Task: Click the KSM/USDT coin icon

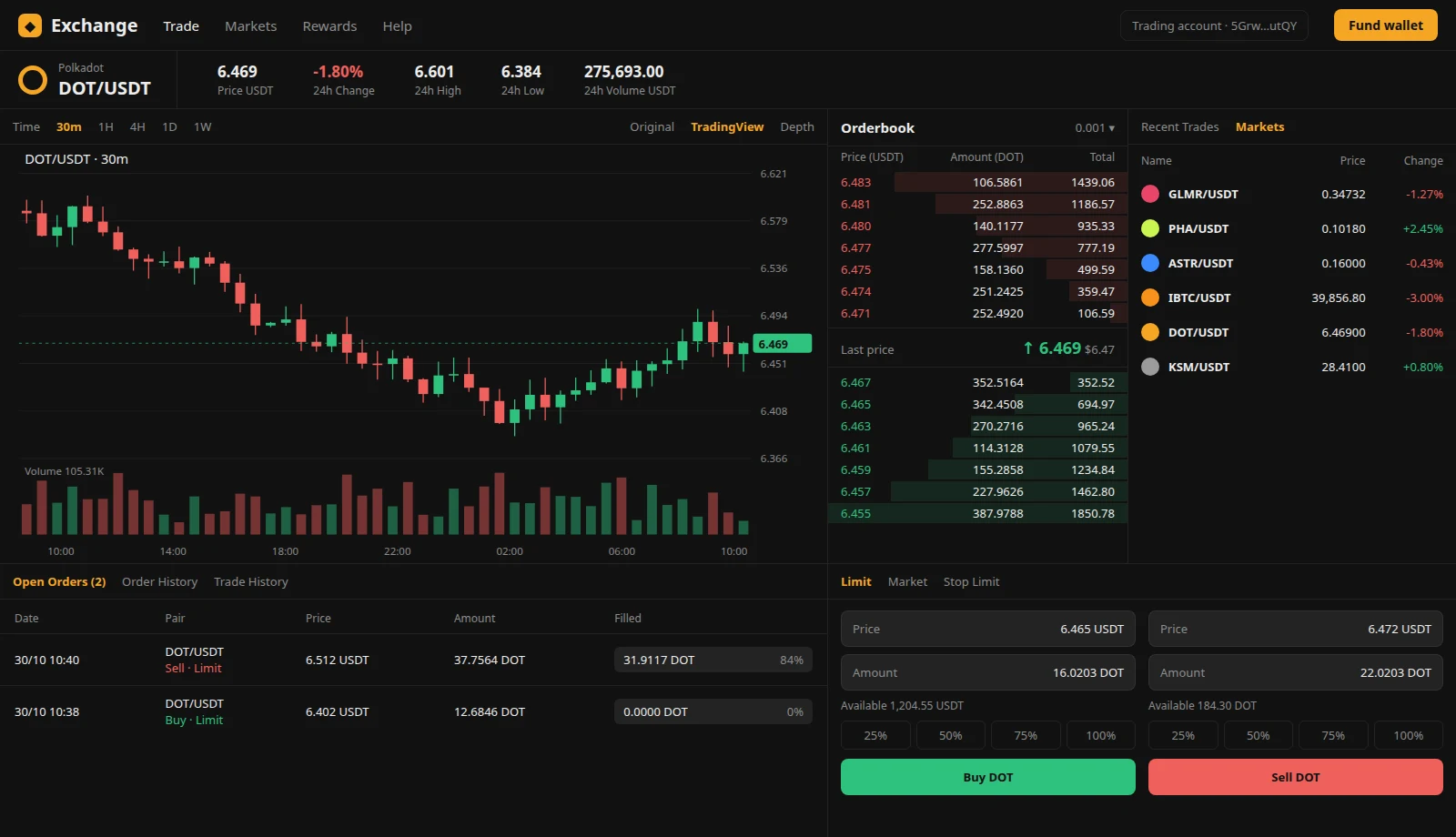Action: click(1150, 367)
